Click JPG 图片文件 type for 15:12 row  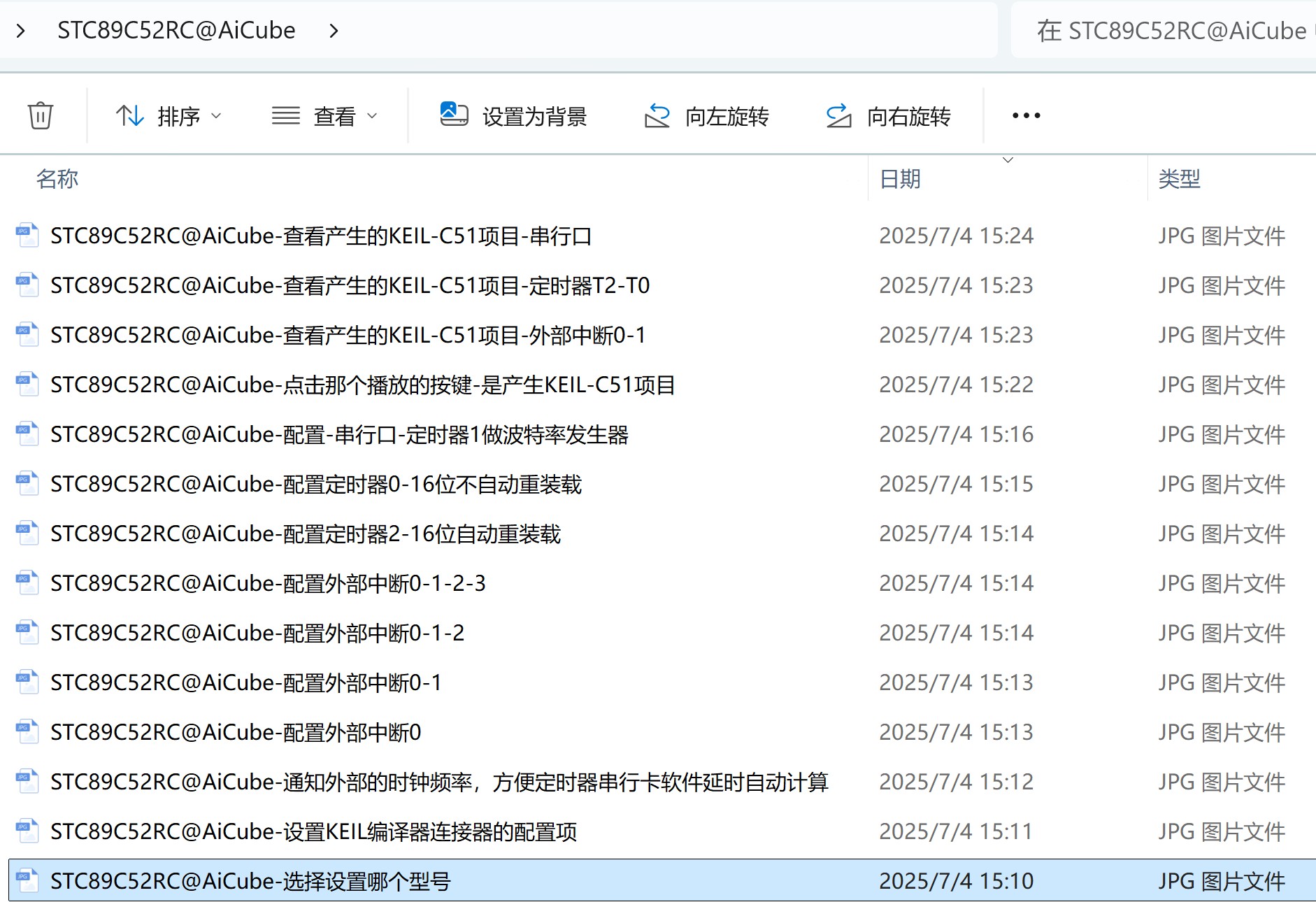(x=1222, y=782)
